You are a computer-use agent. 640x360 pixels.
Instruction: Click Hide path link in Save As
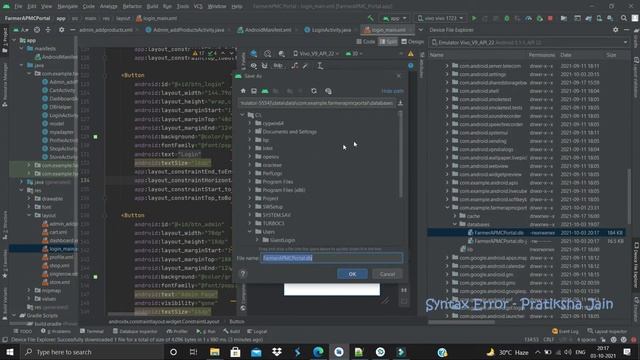[392, 91]
